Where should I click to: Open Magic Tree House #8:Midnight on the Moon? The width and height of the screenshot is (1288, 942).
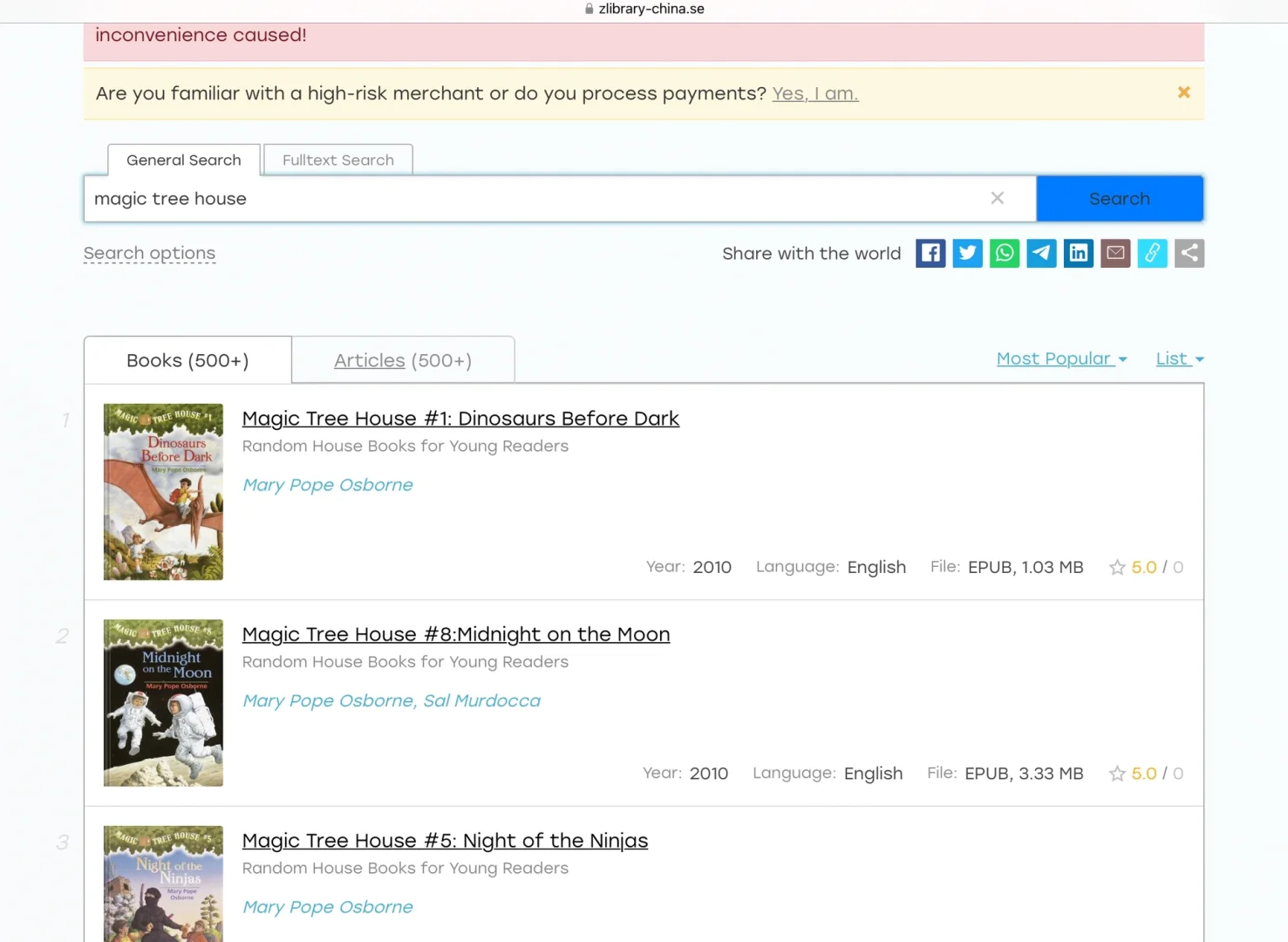[x=456, y=634]
